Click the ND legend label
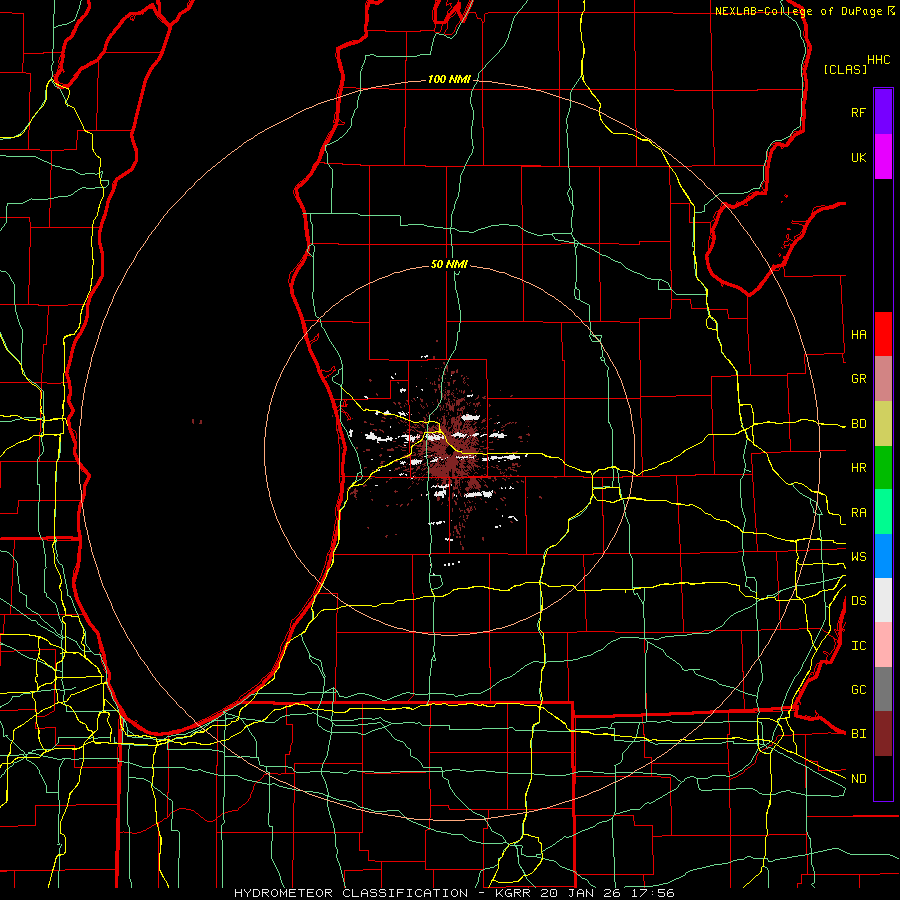 [858, 779]
